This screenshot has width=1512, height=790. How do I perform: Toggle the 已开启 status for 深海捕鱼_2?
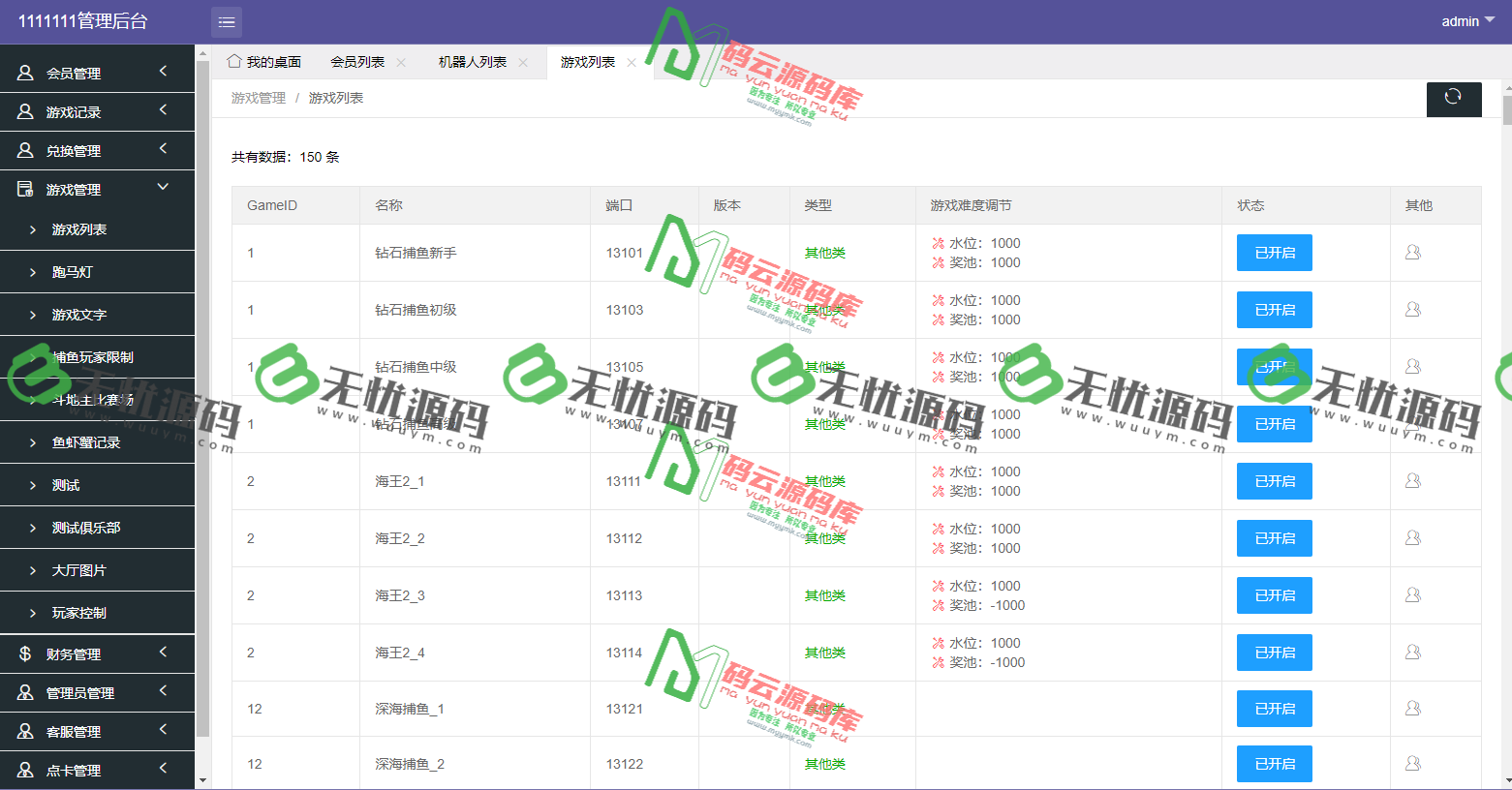[1274, 764]
